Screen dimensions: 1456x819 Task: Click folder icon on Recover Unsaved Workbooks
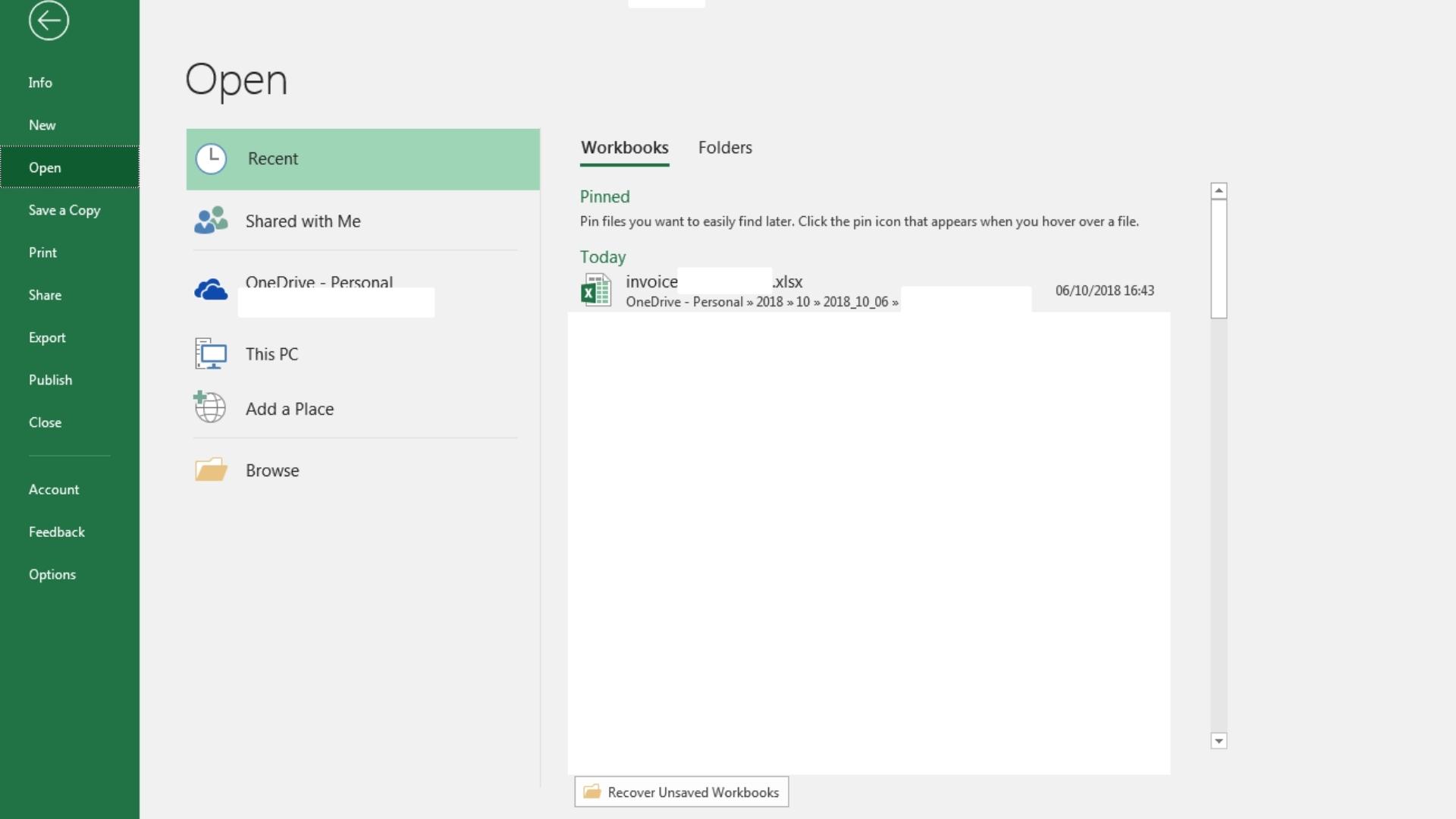(592, 792)
